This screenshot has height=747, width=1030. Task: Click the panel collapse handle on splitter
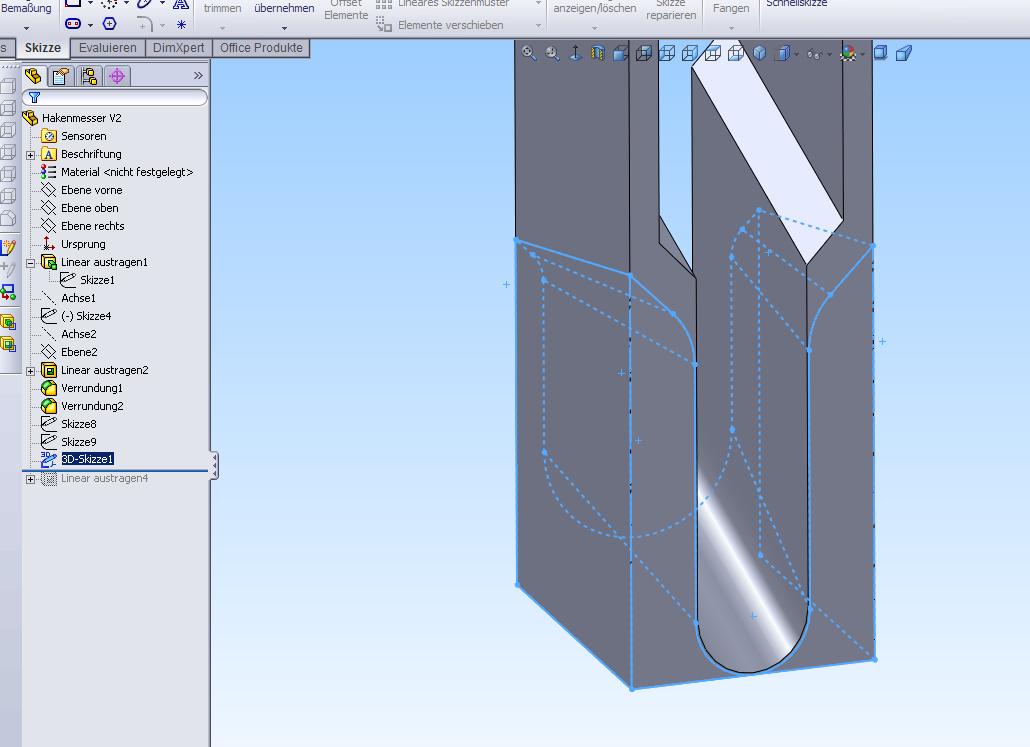[x=215, y=465]
